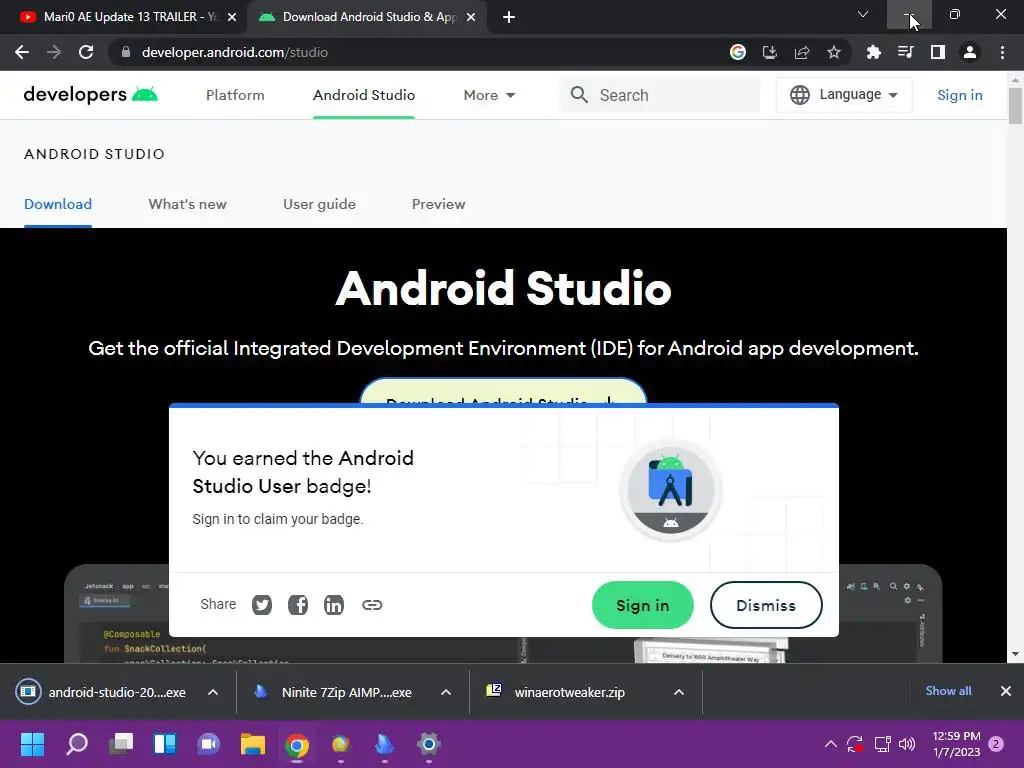Screen dimensions: 1024x768
Task: Open the media controls icon in toolbar
Action: point(906,52)
